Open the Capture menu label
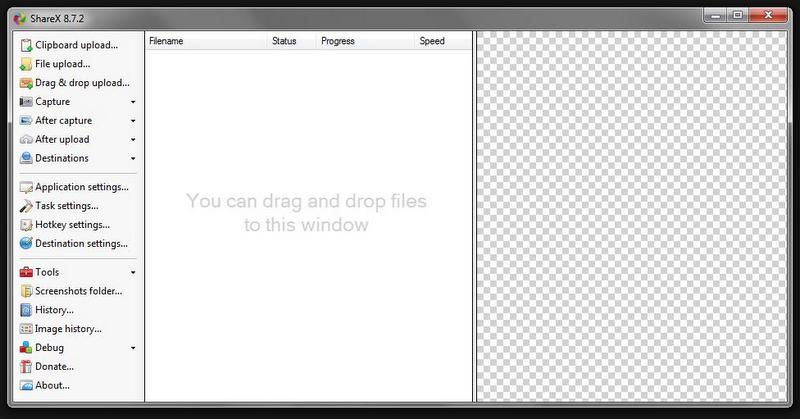The height and width of the screenshot is (419, 800). tap(53, 102)
